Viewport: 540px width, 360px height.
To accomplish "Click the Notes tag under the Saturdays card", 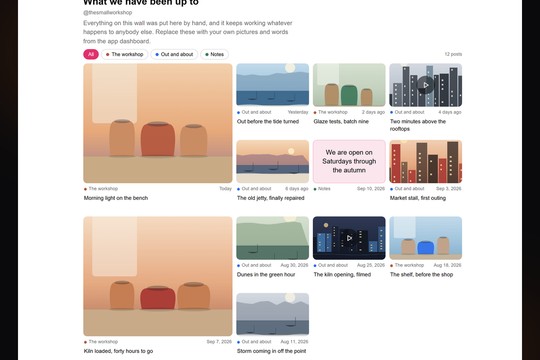I will point(322,189).
